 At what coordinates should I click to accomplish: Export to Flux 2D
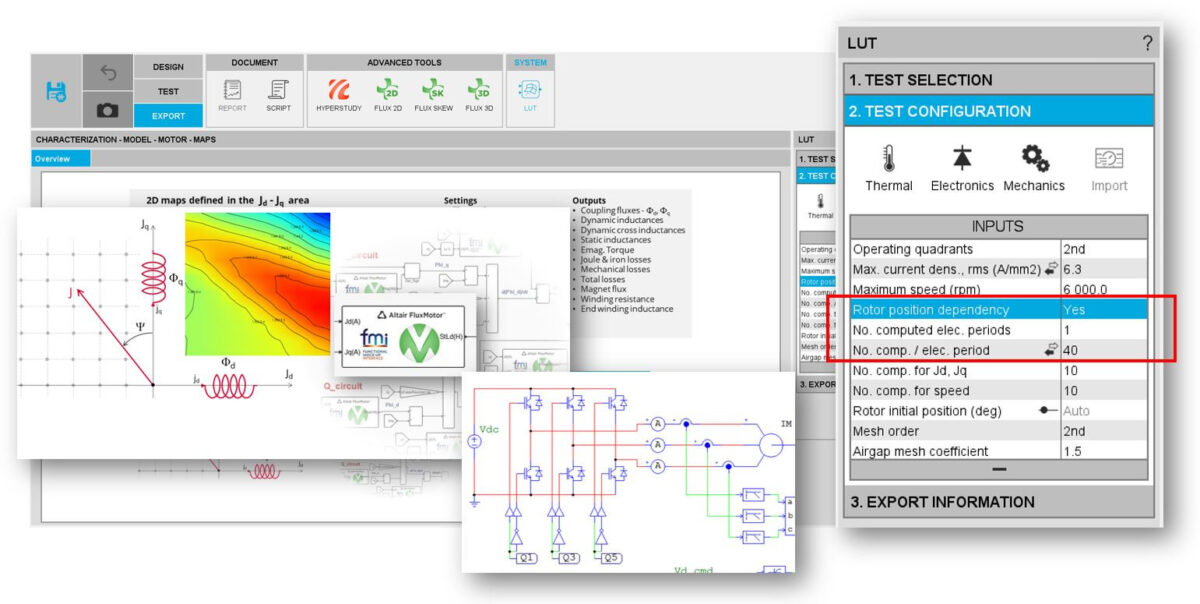click(387, 94)
